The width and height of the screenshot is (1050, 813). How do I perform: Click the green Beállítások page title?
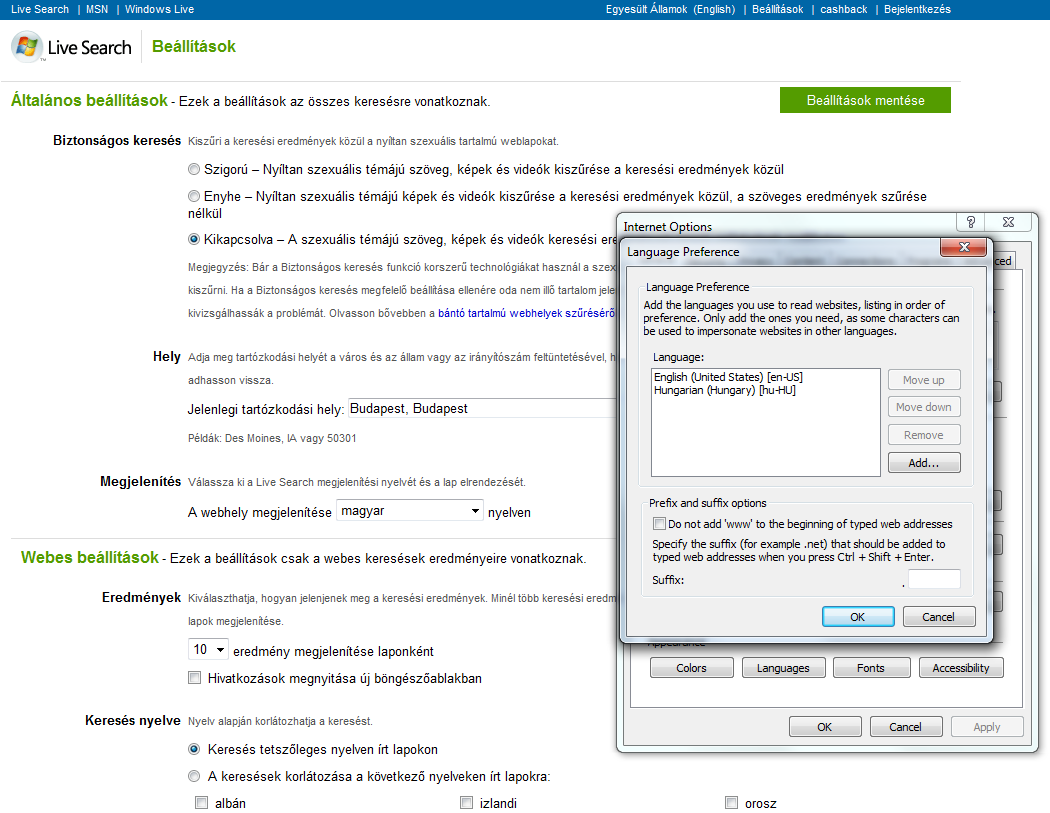(x=194, y=46)
